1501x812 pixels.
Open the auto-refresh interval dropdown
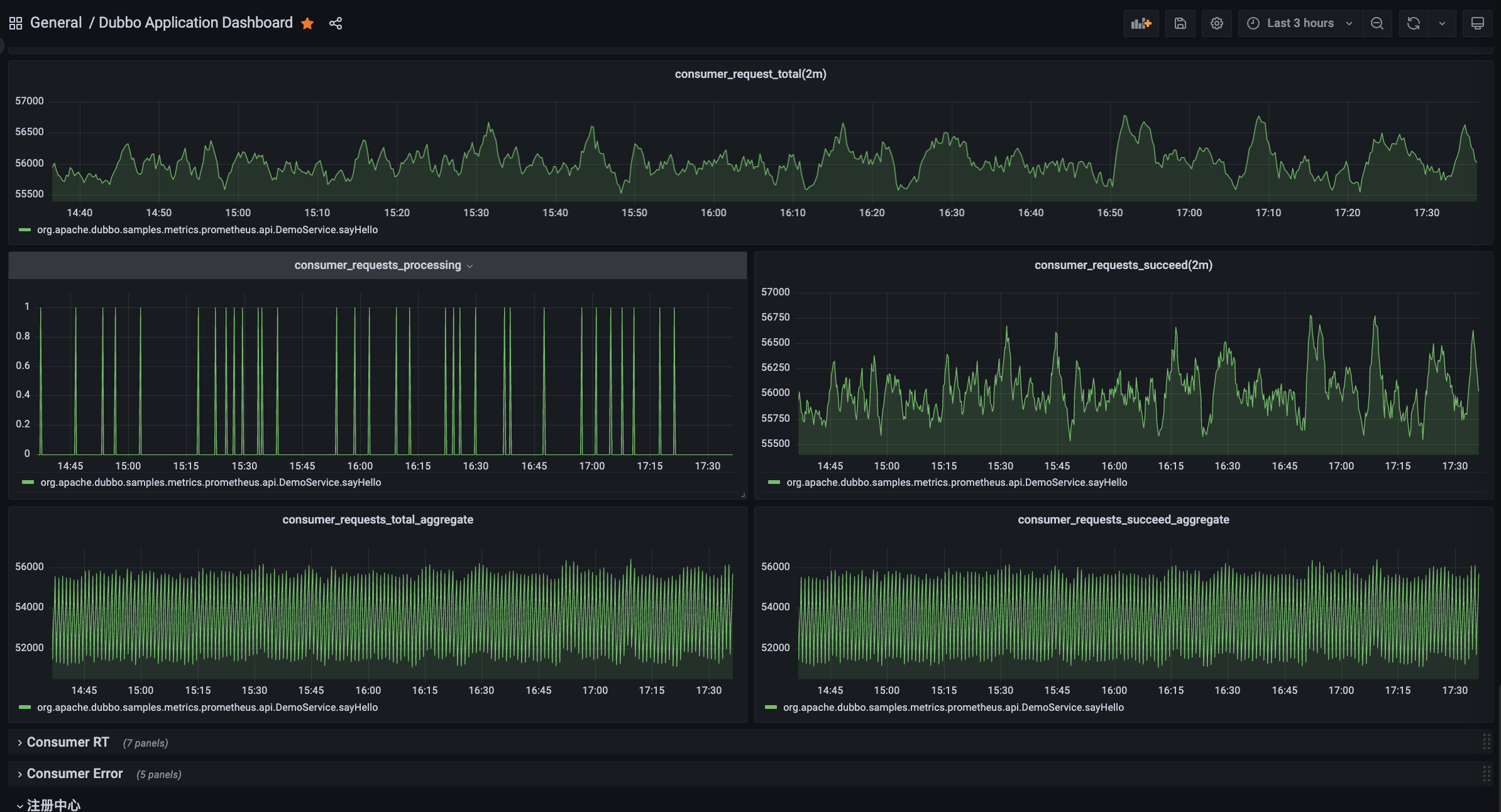[x=1443, y=23]
